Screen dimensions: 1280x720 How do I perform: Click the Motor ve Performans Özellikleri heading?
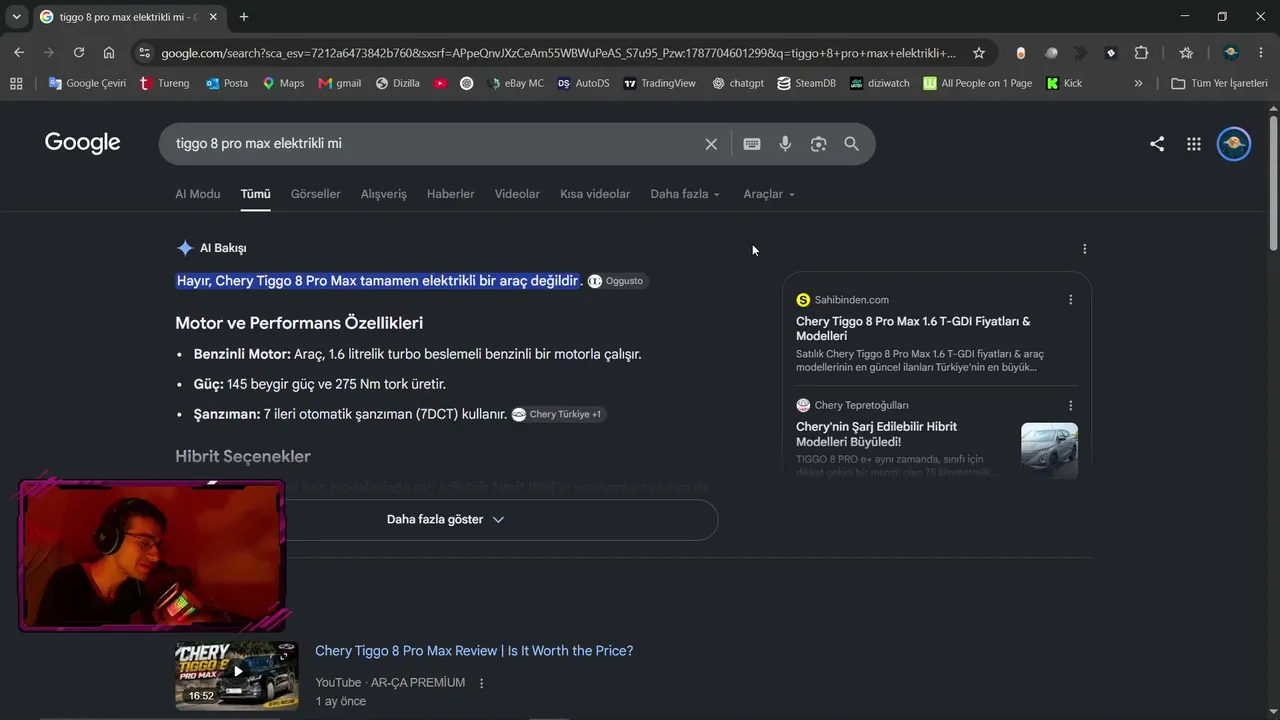pyautogui.click(x=299, y=323)
